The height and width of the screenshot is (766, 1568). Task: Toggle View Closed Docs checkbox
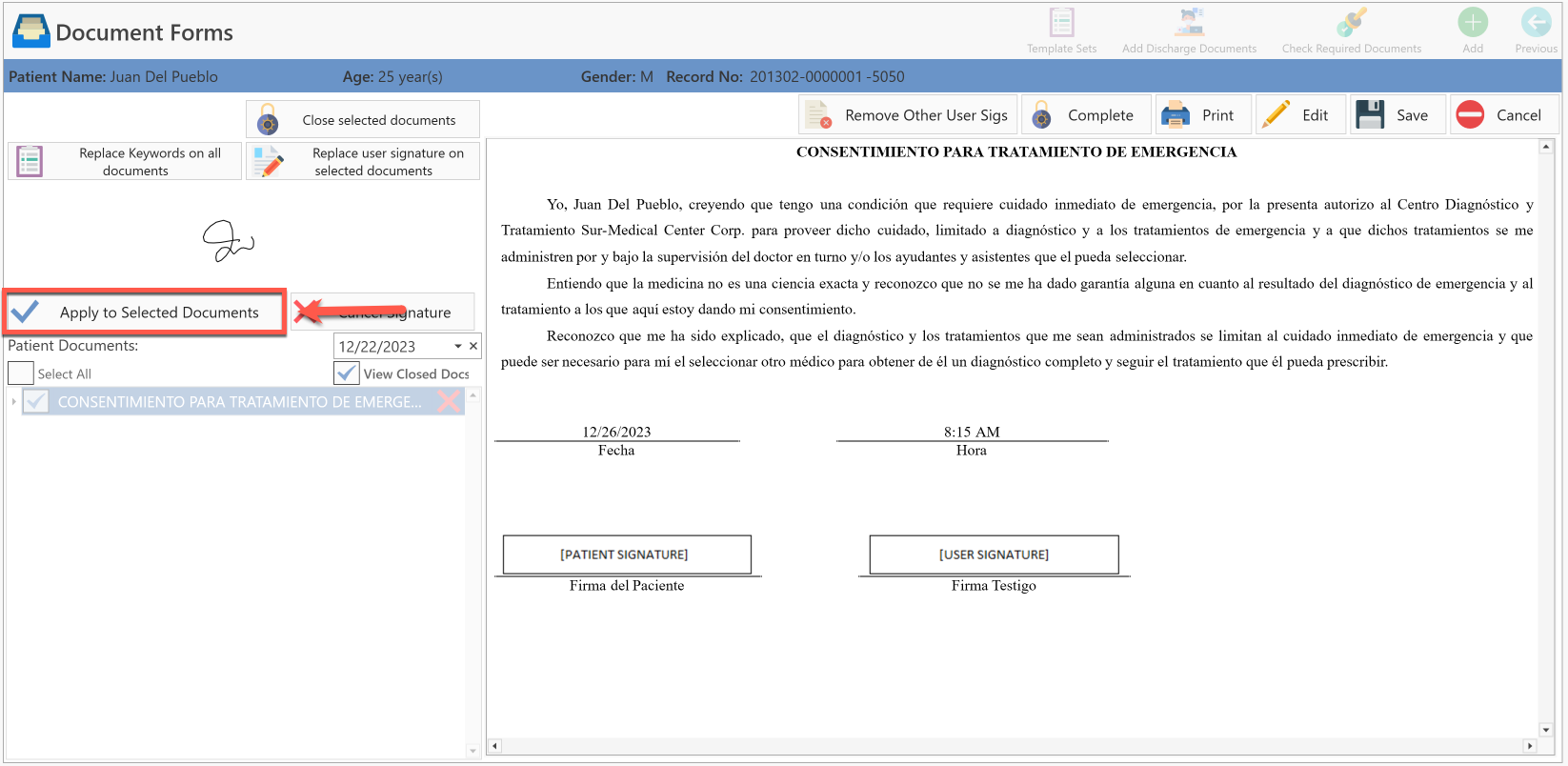click(347, 373)
